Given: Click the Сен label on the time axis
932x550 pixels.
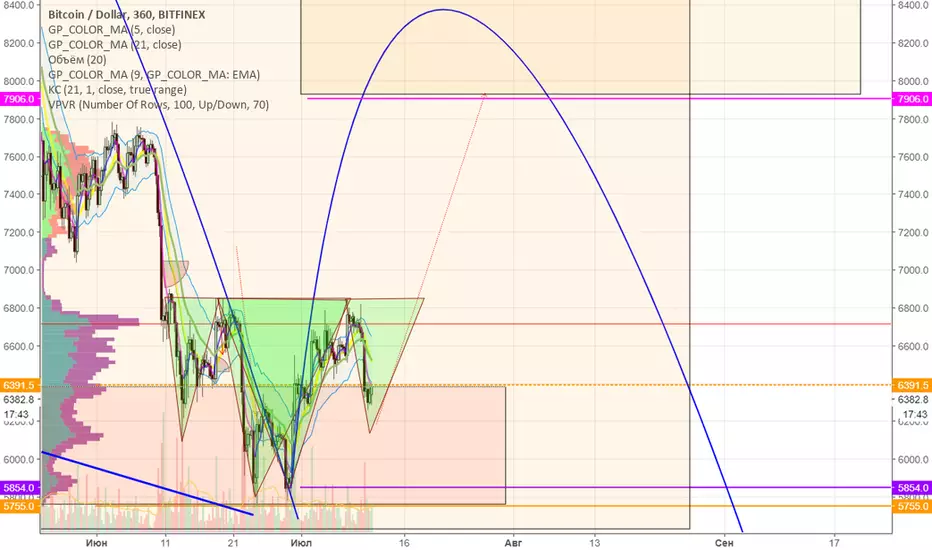Looking at the screenshot, I should pyautogui.click(x=724, y=543).
